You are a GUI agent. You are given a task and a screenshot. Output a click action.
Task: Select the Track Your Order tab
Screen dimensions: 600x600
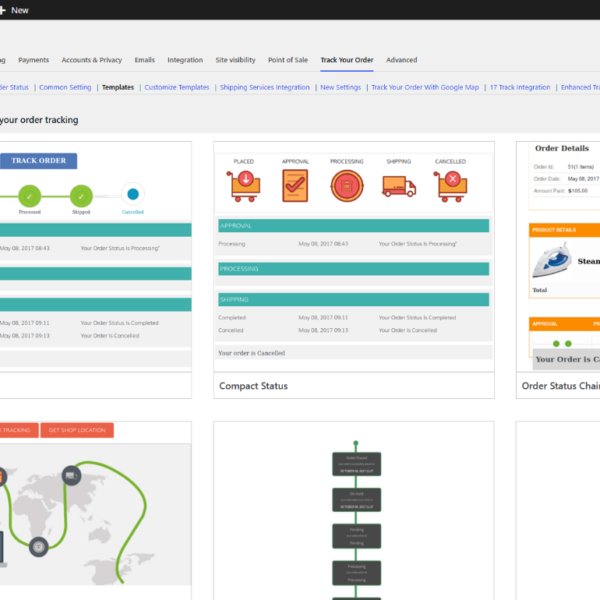(347, 60)
